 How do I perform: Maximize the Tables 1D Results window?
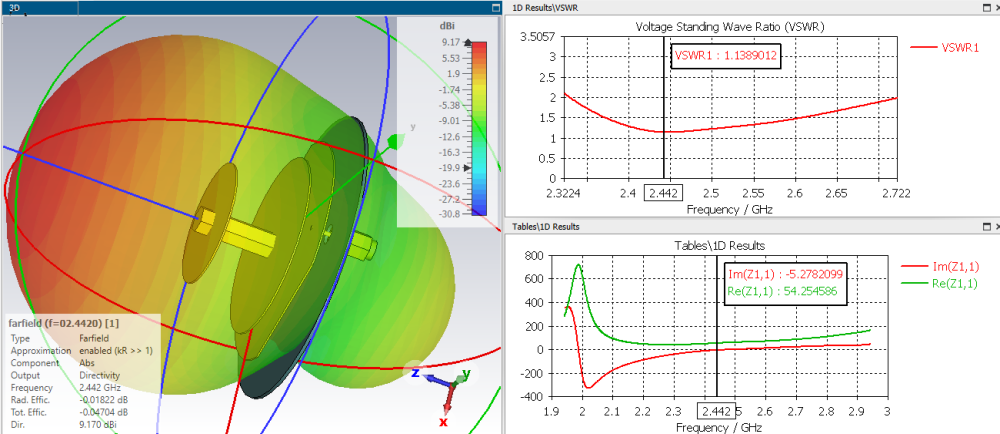(x=985, y=226)
